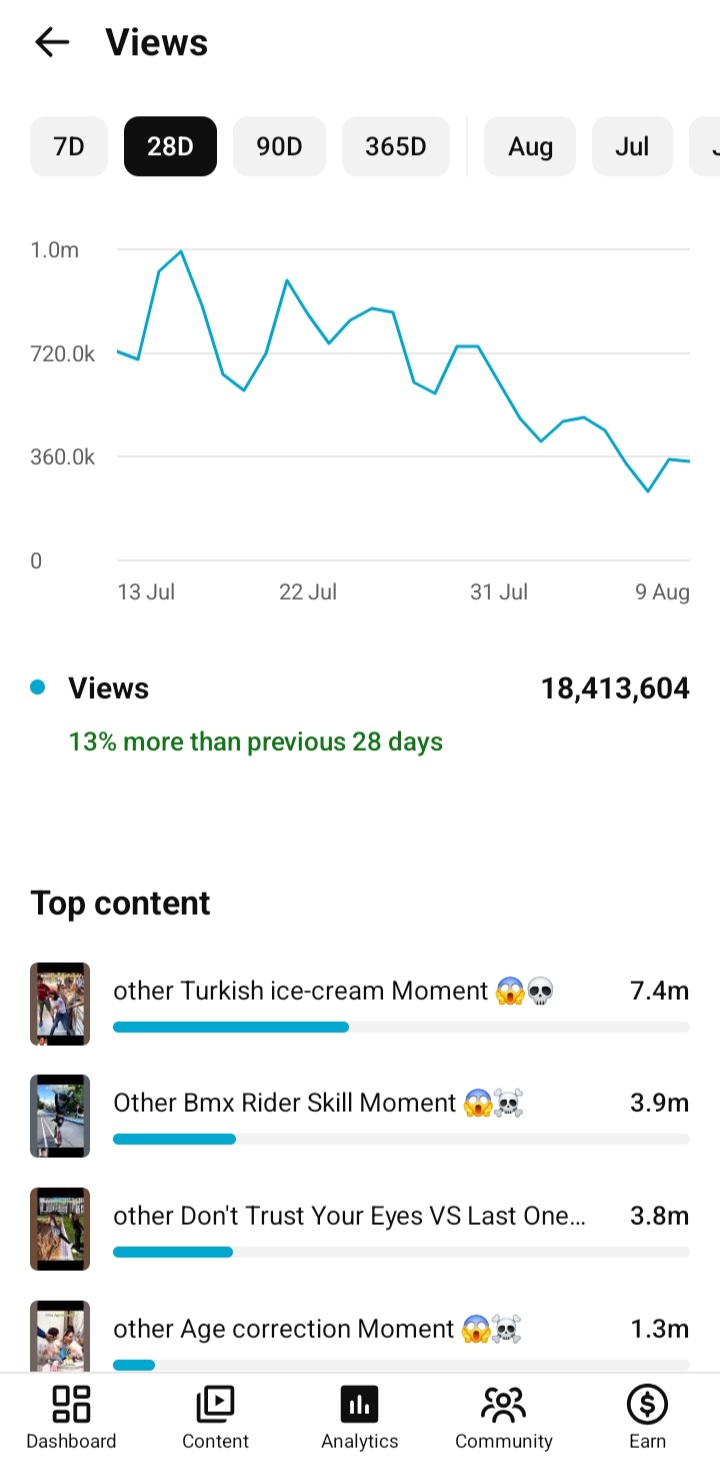Click the blue Views legend dot
720x1484 pixels.
[38, 687]
